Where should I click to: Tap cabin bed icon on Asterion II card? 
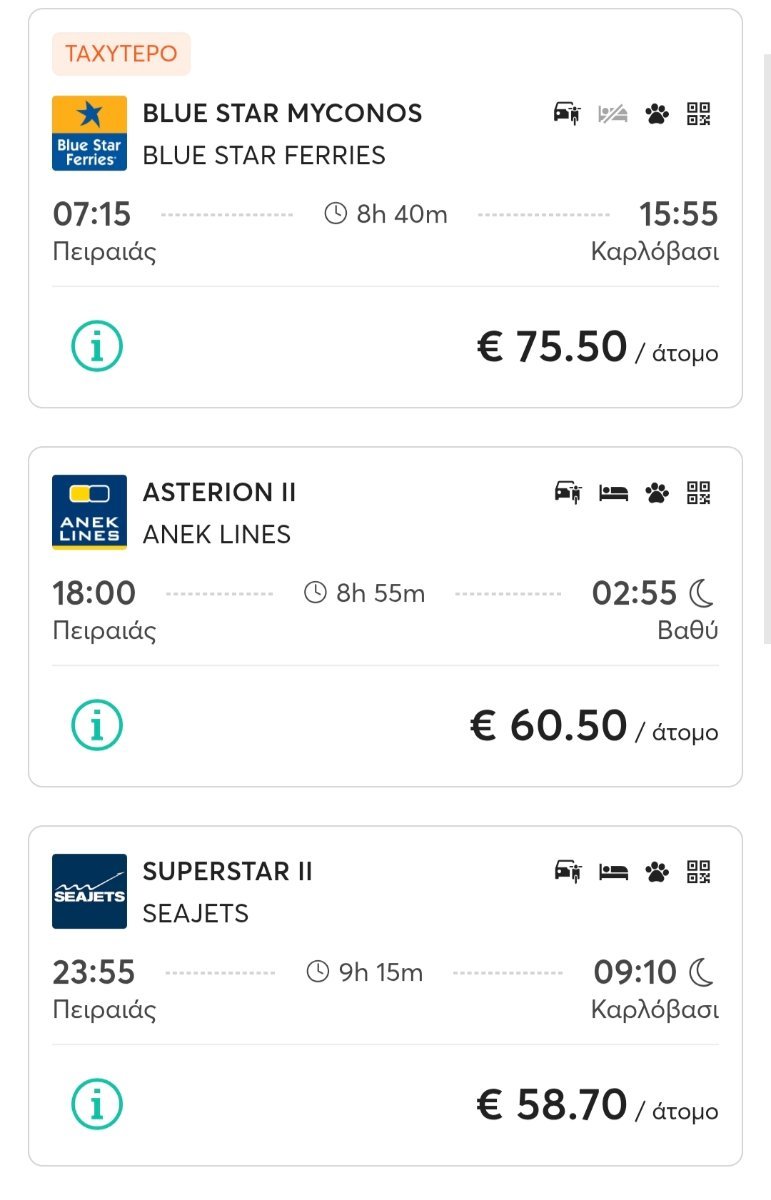click(613, 493)
